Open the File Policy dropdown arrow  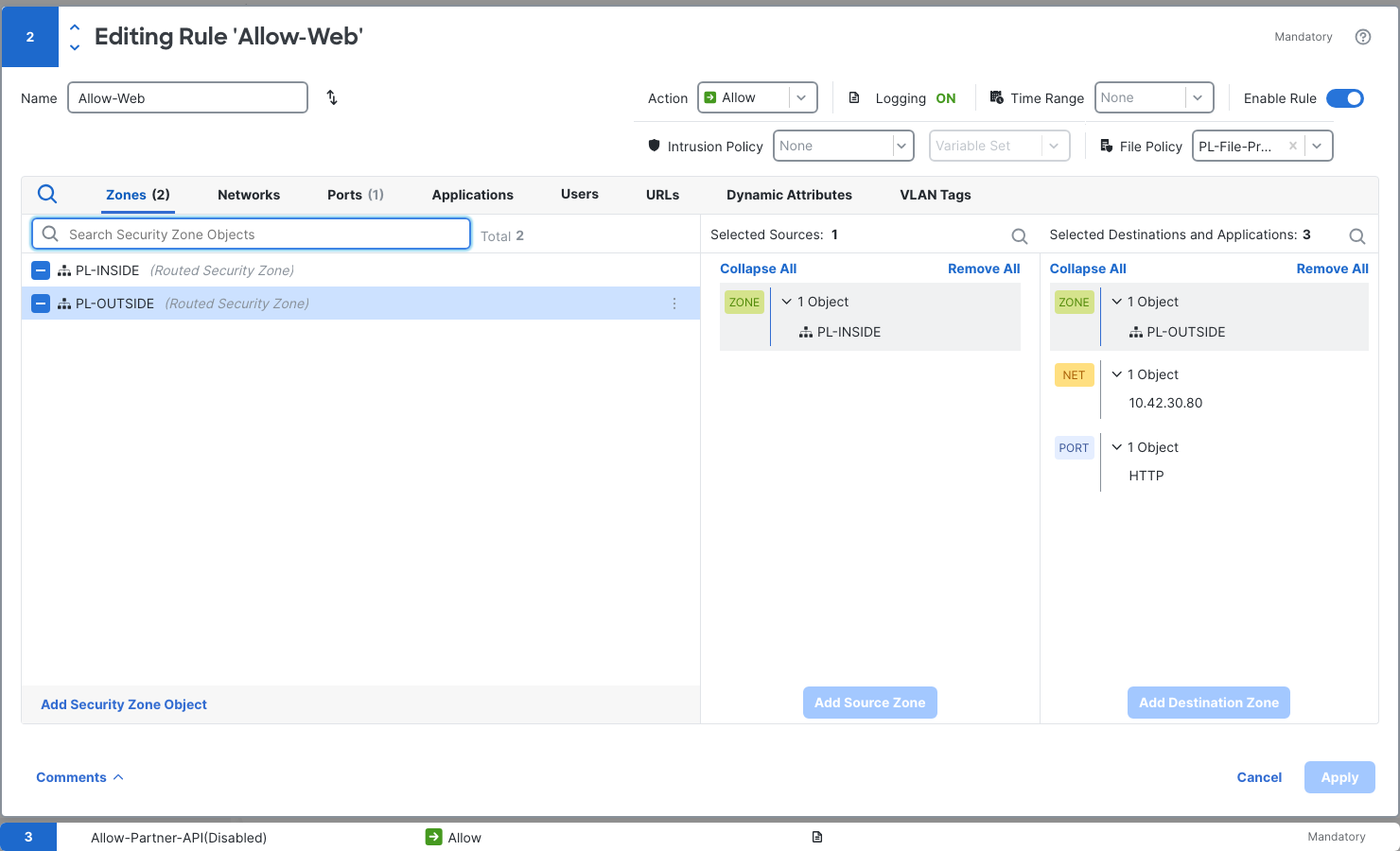pos(1317,146)
